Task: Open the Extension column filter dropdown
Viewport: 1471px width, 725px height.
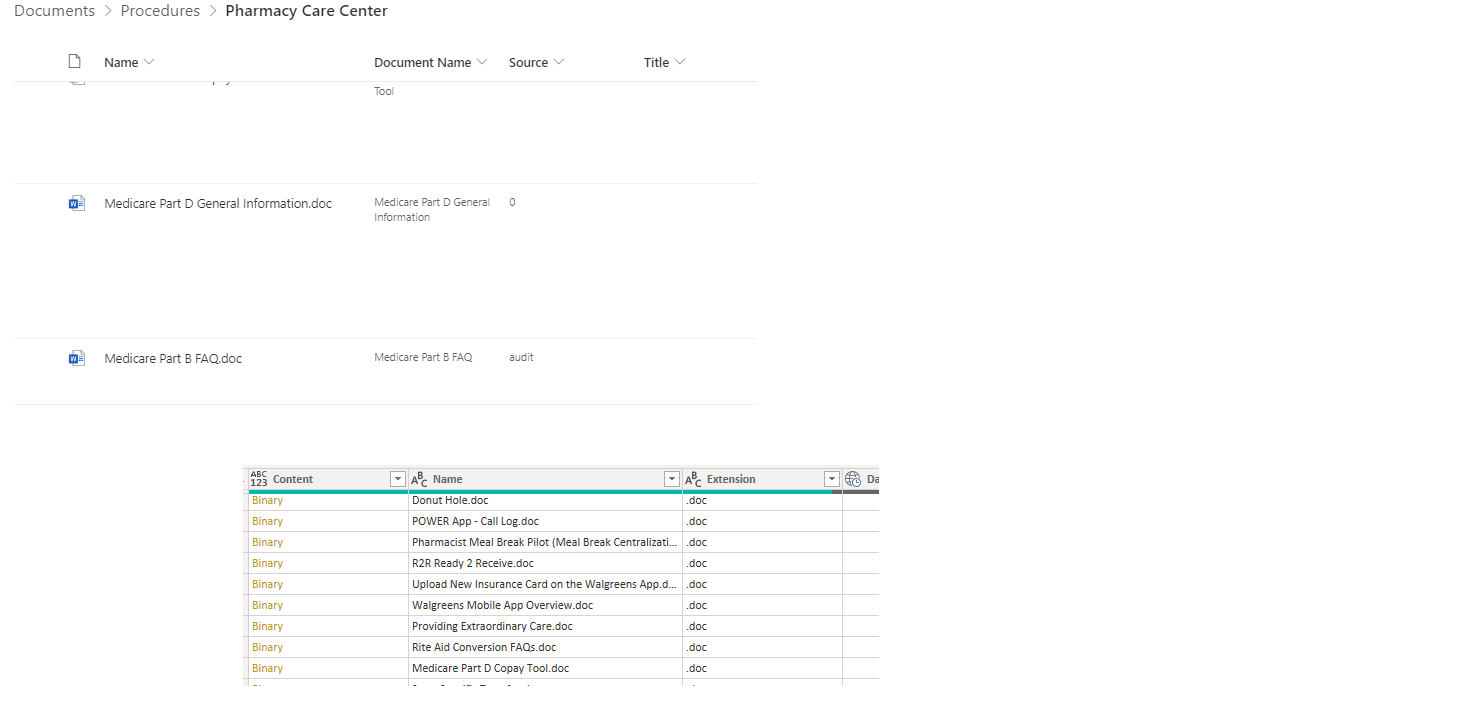Action: (831, 479)
